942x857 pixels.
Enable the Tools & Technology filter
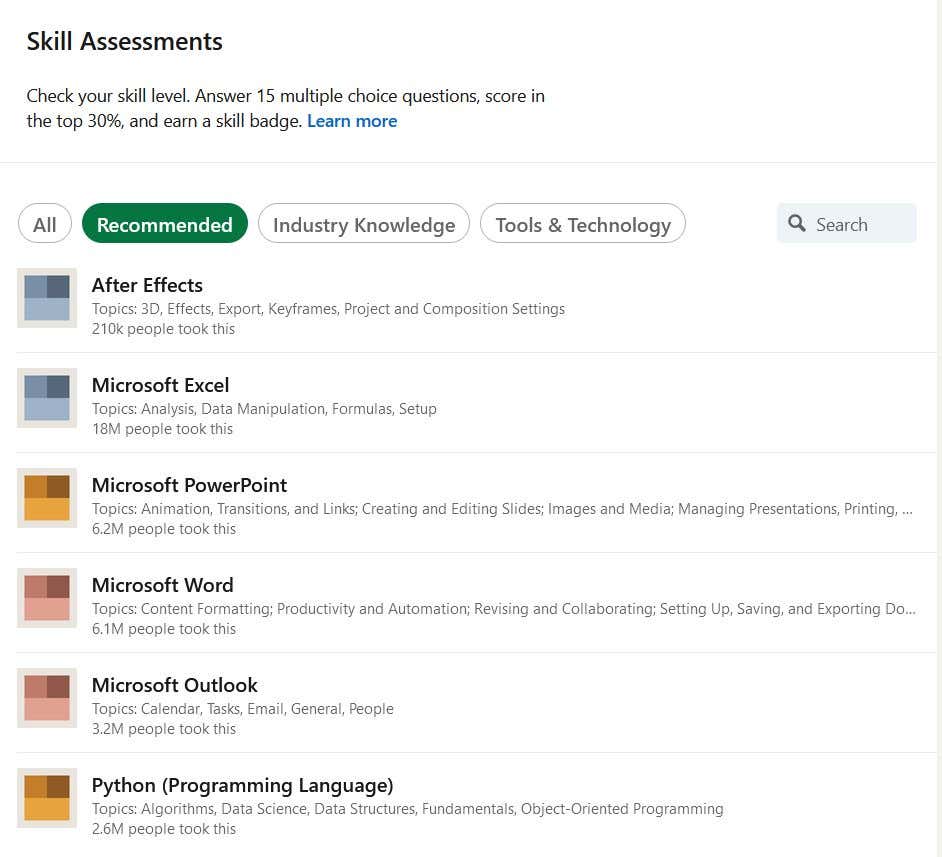coord(583,224)
